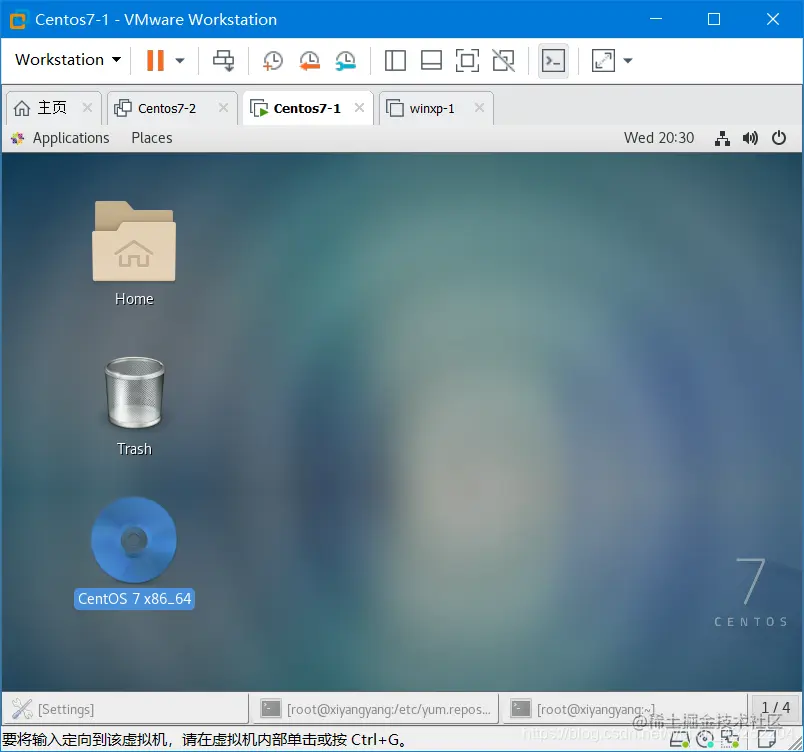Open the Workstation menu

68,60
